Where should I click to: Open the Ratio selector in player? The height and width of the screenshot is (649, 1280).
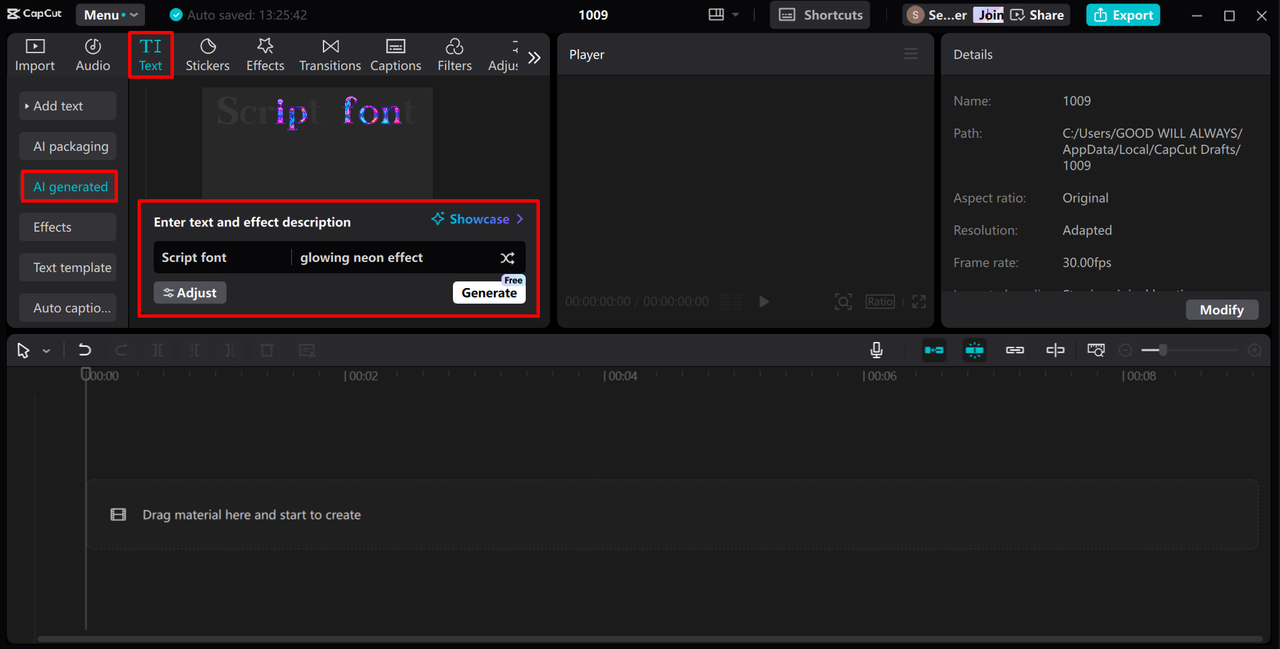point(880,301)
